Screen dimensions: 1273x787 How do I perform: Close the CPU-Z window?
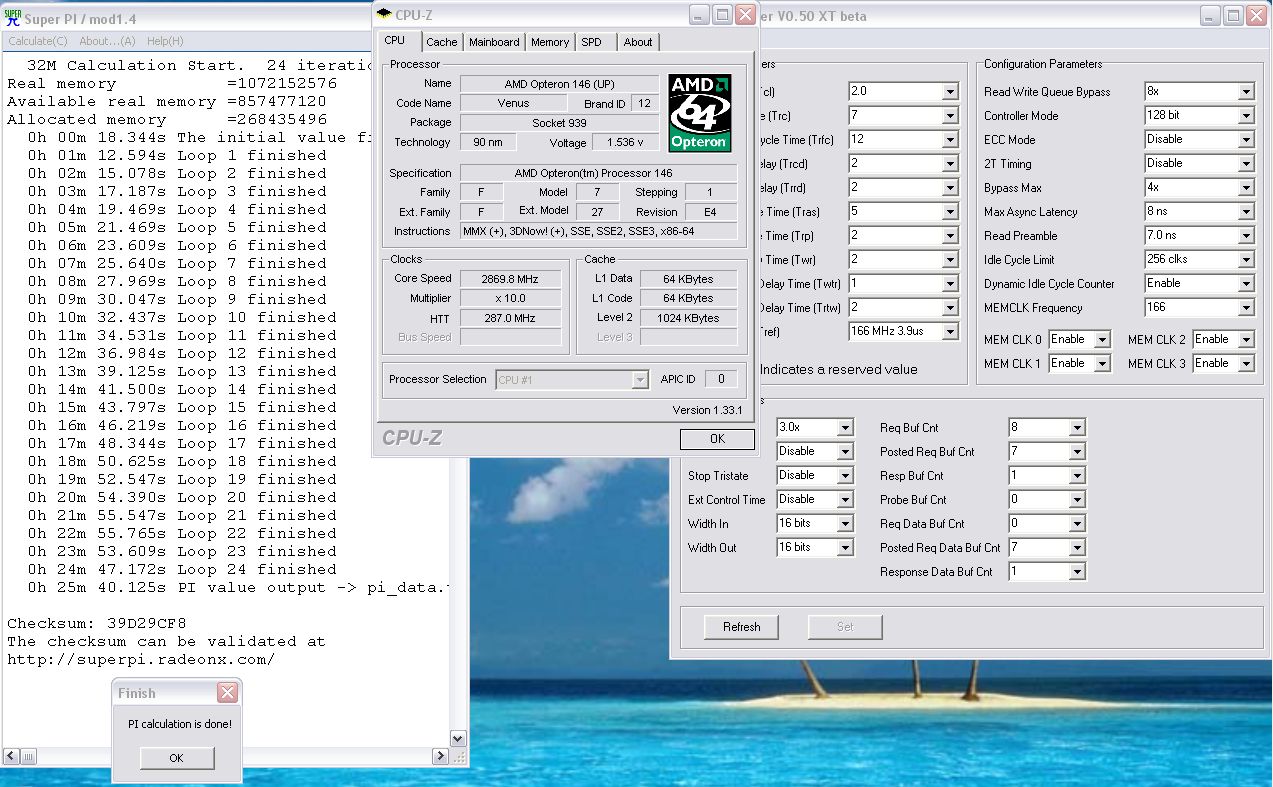pos(745,14)
